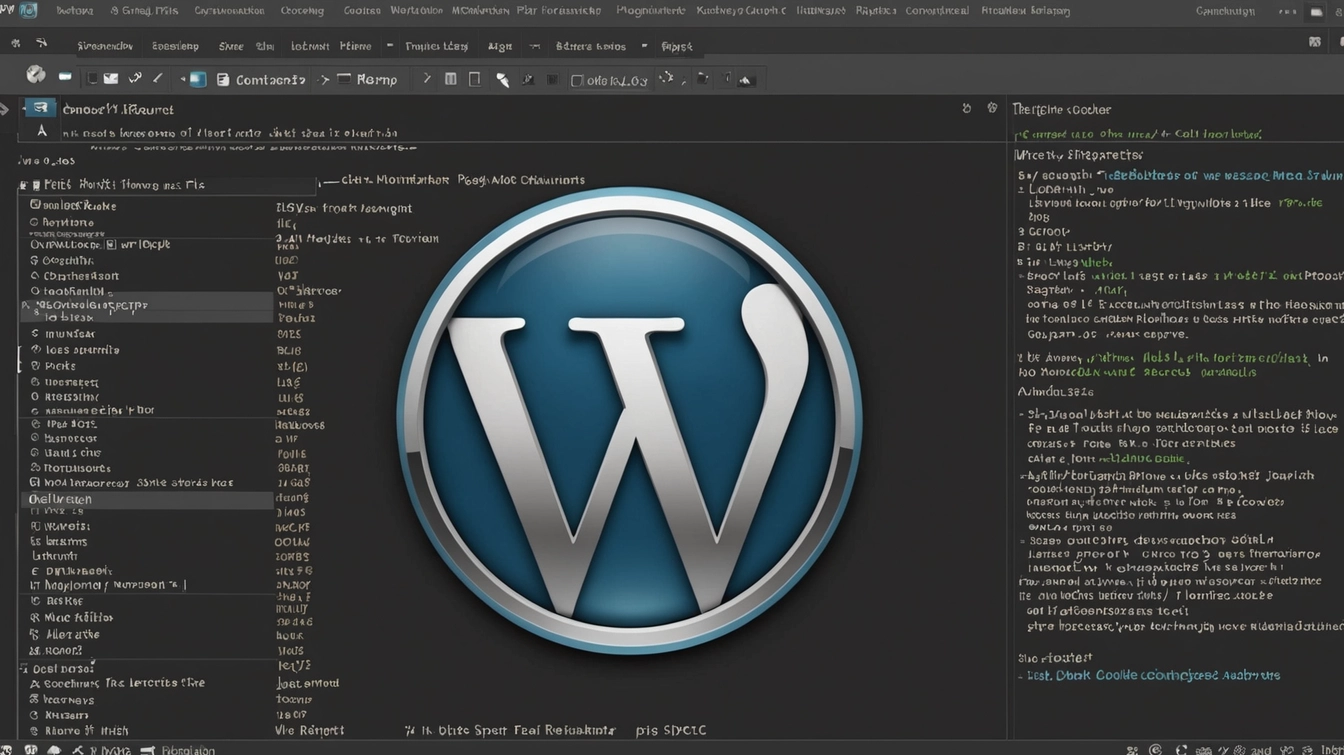The height and width of the screenshot is (755, 1344).
Task: Expand the 'Oosl' section near list bottom
Action: click(x=24, y=668)
